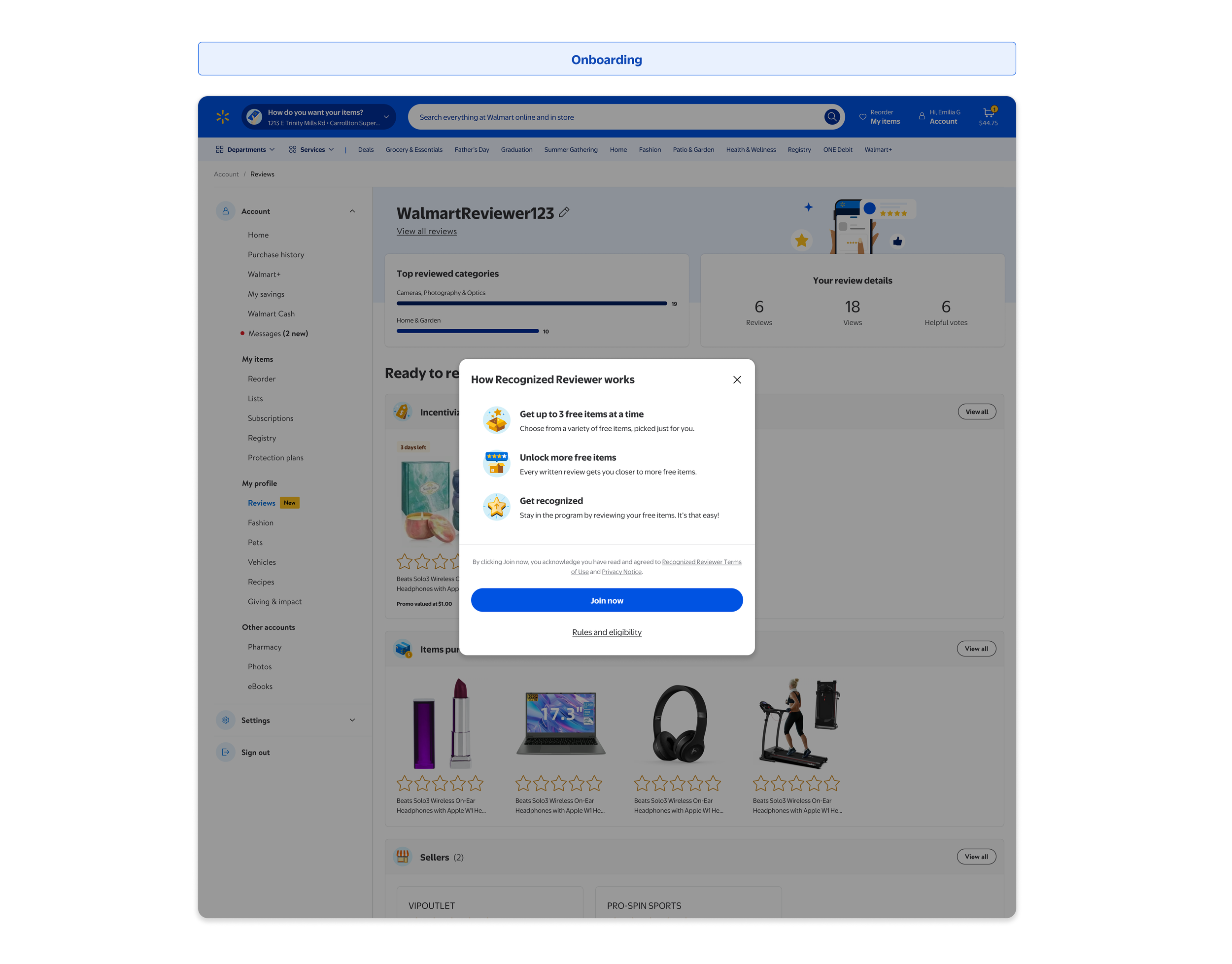Open Walmart Cash in sidebar
The height and width of the screenshot is (964, 1232).
tap(271, 314)
